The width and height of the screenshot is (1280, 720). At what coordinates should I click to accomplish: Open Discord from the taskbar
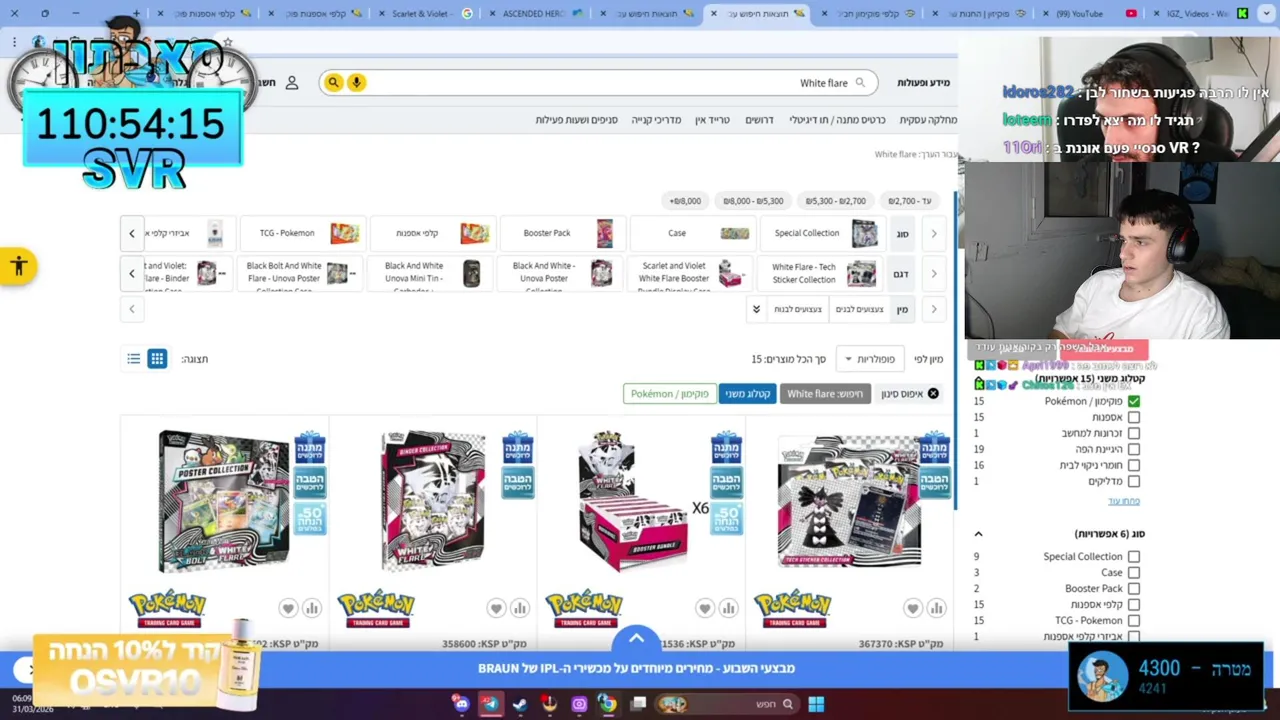click(461, 704)
